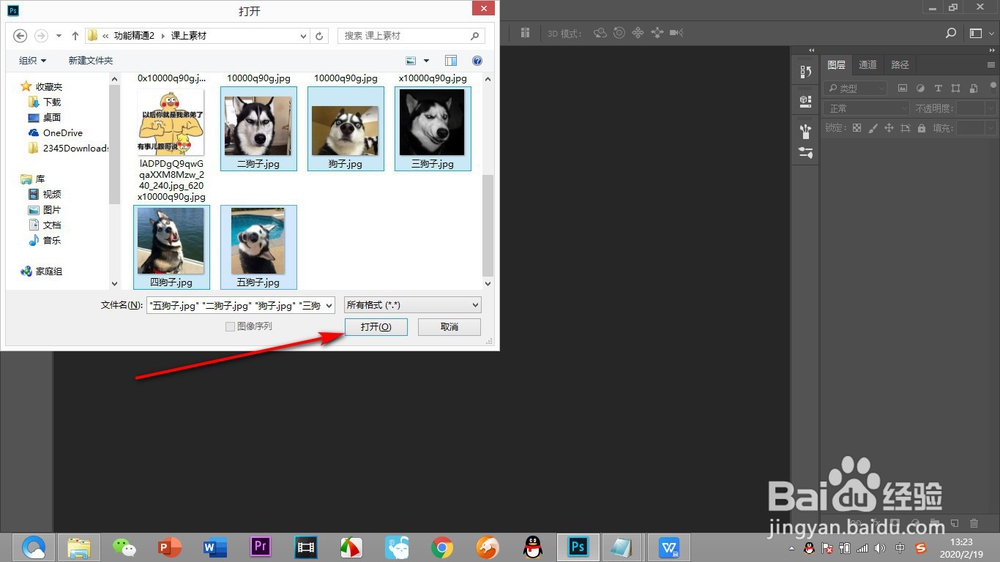Image resolution: width=1000 pixels, height=562 pixels.
Task: Open the 所有格式 file type dropdown
Action: pyautogui.click(x=412, y=305)
